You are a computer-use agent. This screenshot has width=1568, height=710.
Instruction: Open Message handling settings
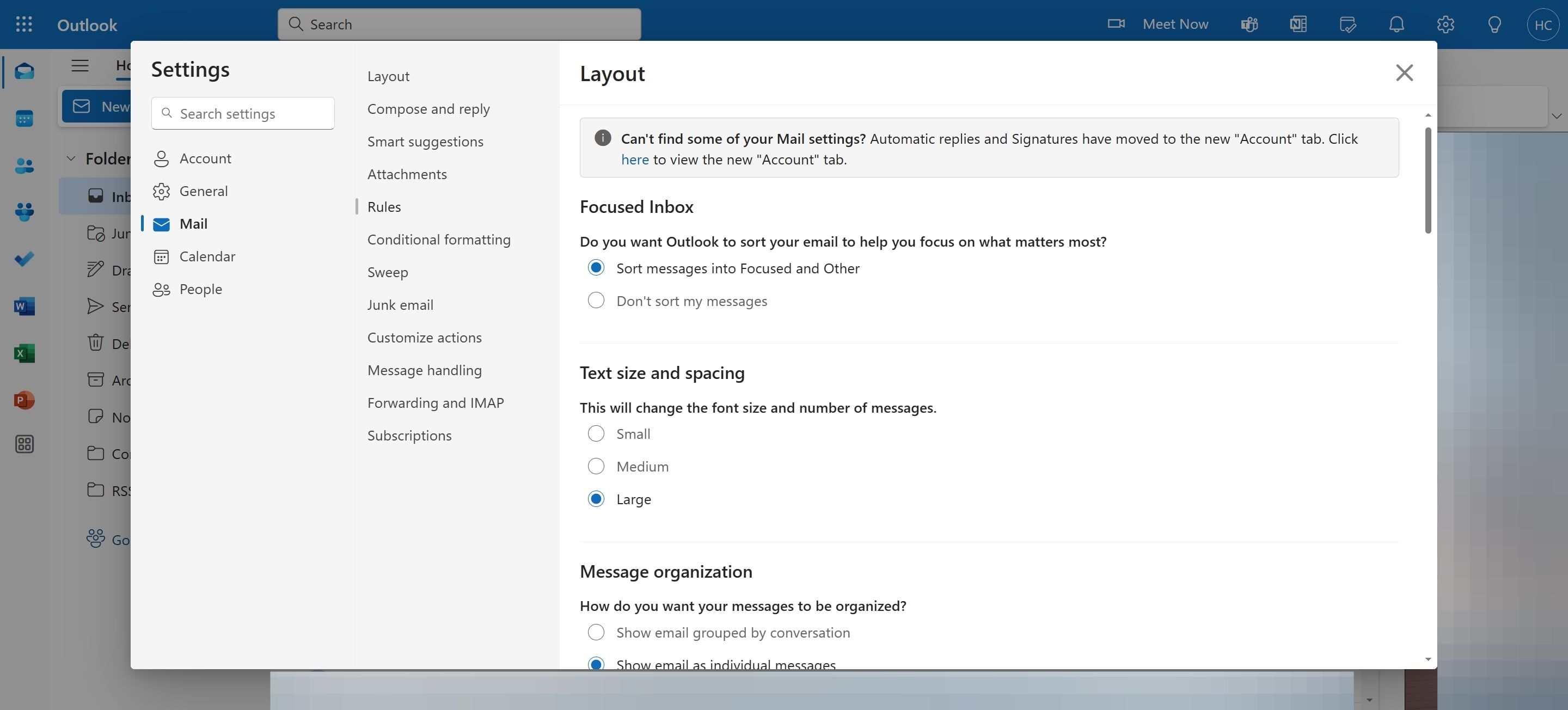coord(424,370)
